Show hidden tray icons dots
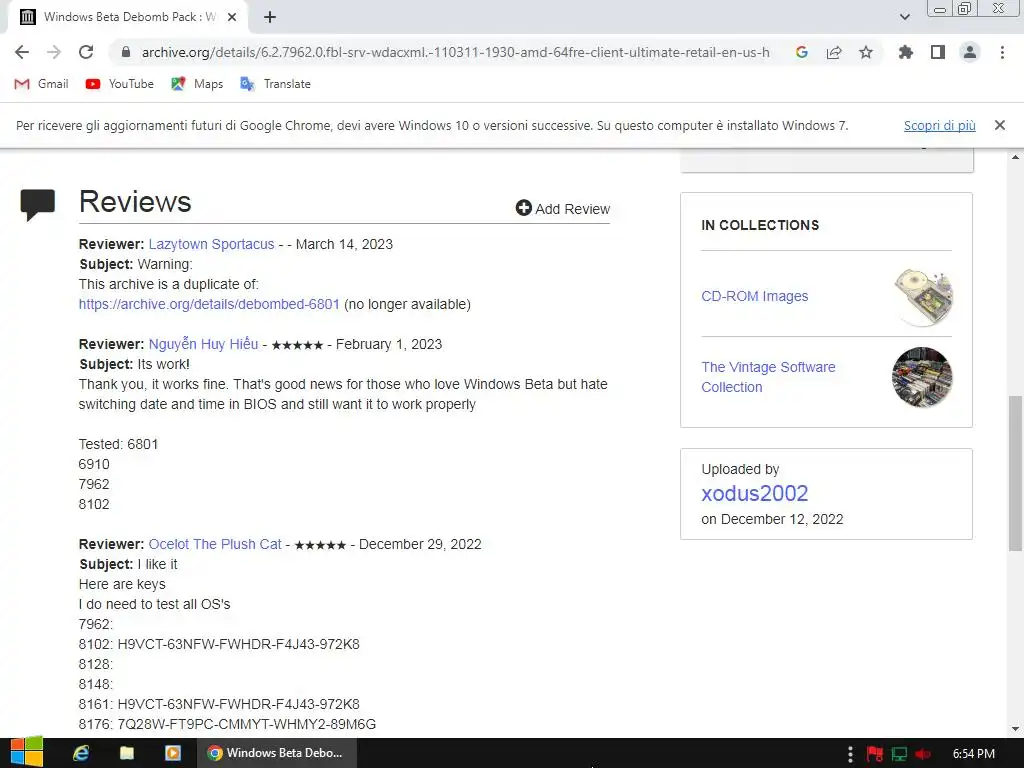The width and height of the screenshot is (1024, 768). (850, 754)
